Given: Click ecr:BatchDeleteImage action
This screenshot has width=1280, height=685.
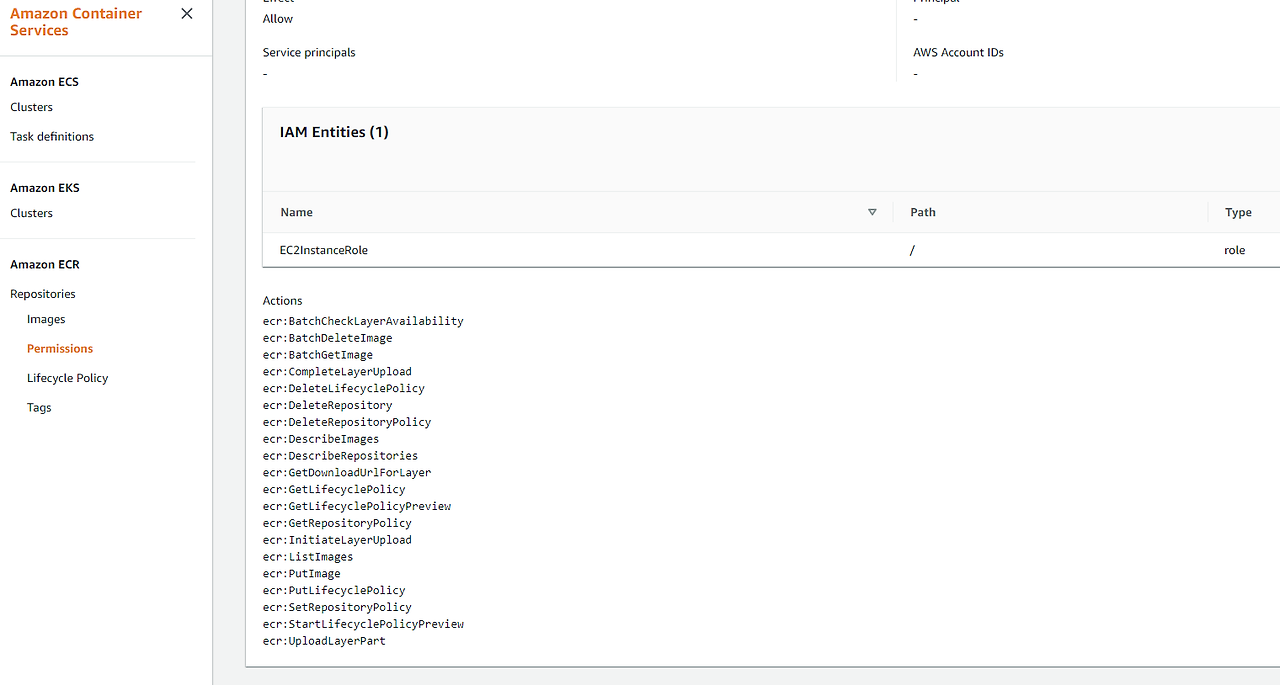Looking at the screenshot, I should 328,338.
